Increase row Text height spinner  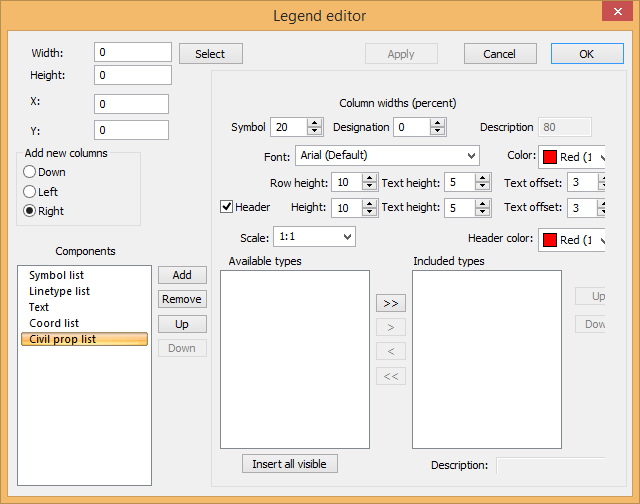pos(483,178)
